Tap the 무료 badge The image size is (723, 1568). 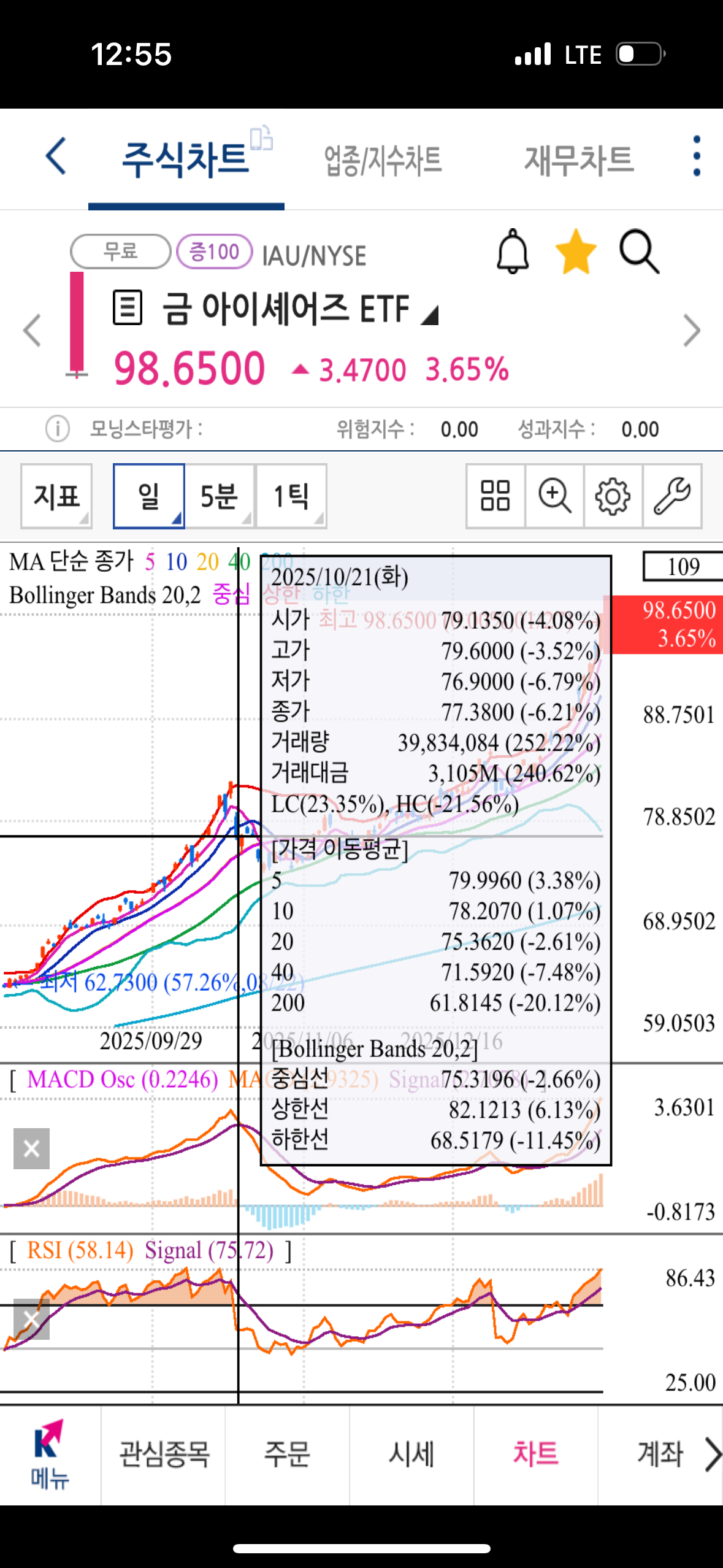(x=120, y=251)
